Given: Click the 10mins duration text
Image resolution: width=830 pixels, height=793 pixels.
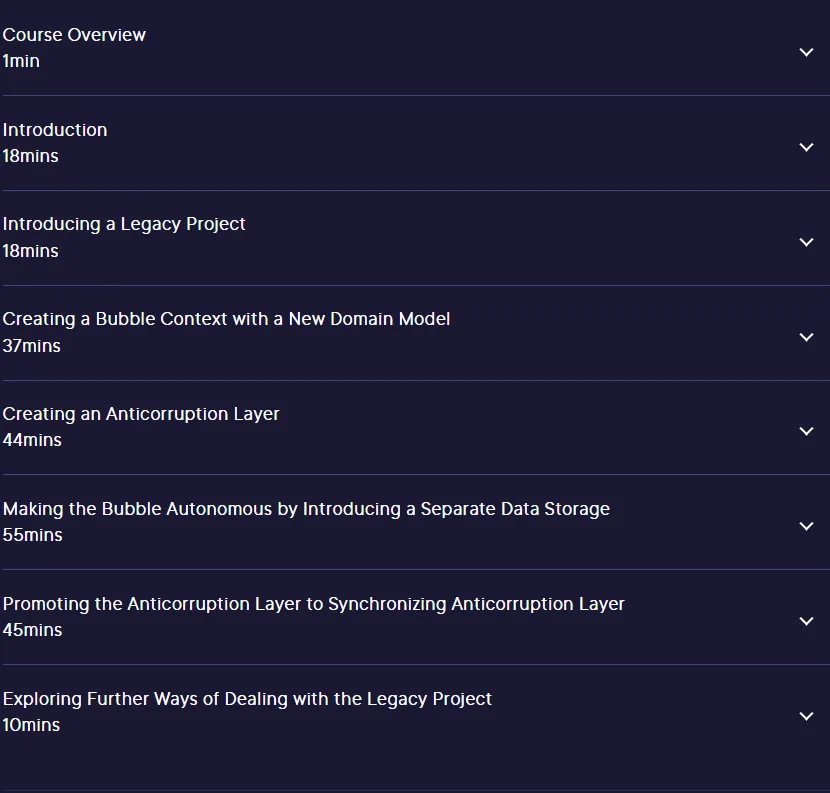Looking at the screenshot, I should point(31,725).
